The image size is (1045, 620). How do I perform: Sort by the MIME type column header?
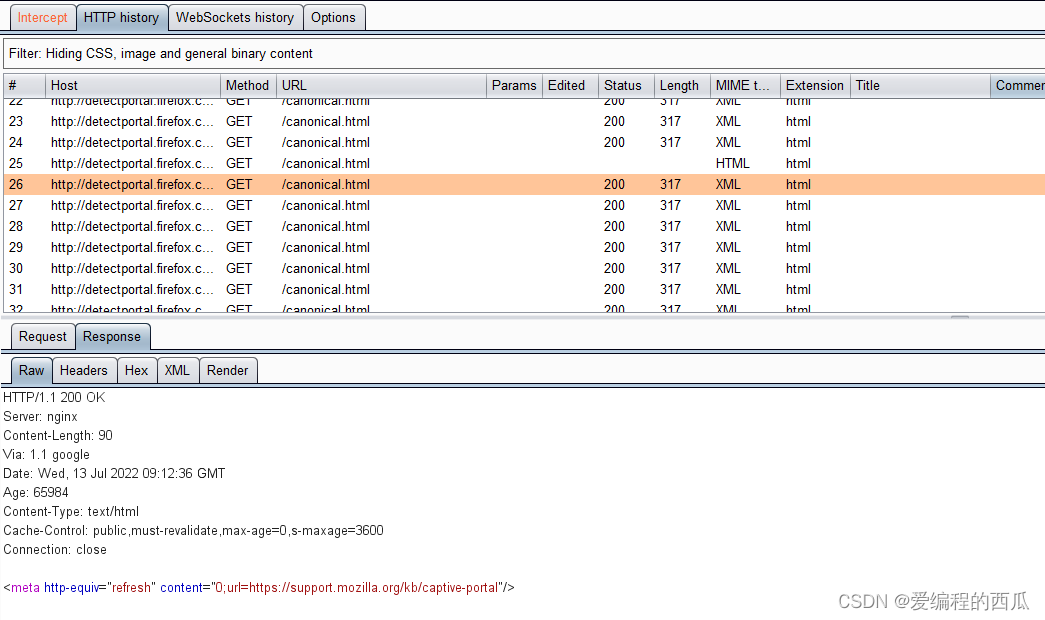tap(744, 85)
